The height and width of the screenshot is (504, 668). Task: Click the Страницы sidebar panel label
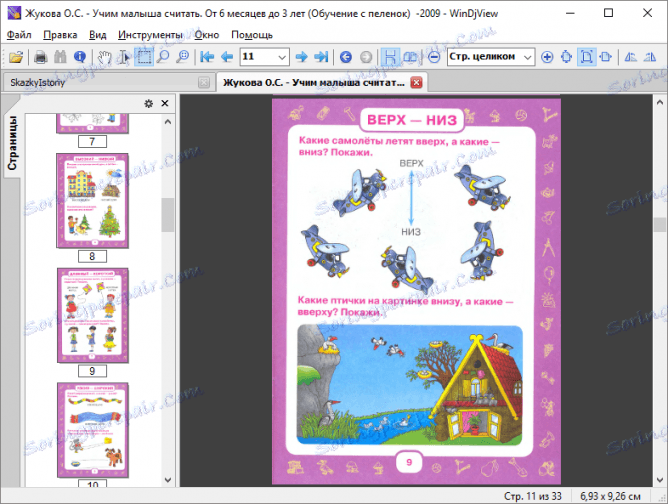tap(13, 145)
